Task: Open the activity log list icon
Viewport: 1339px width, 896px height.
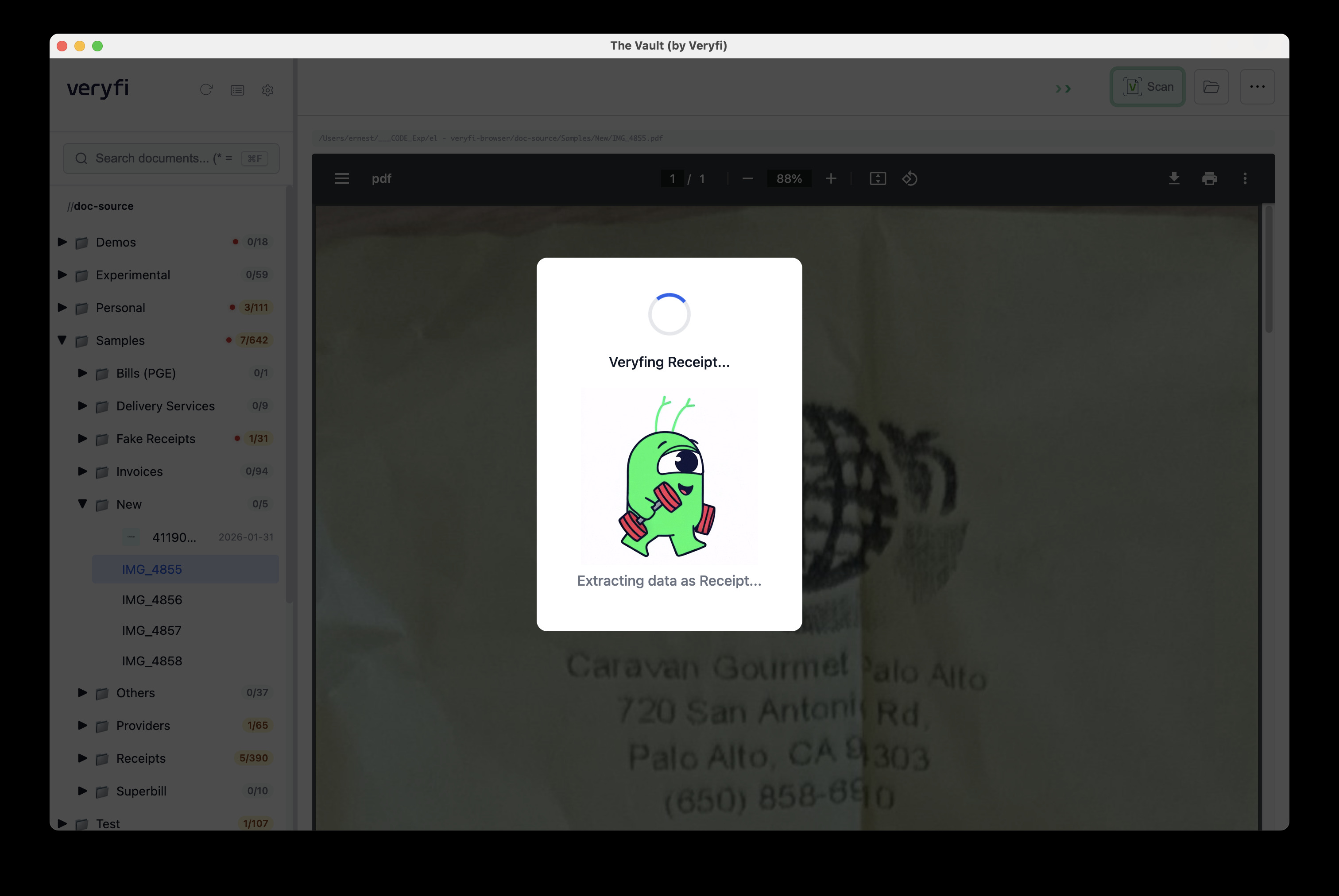Action: (x=237, y=90)
